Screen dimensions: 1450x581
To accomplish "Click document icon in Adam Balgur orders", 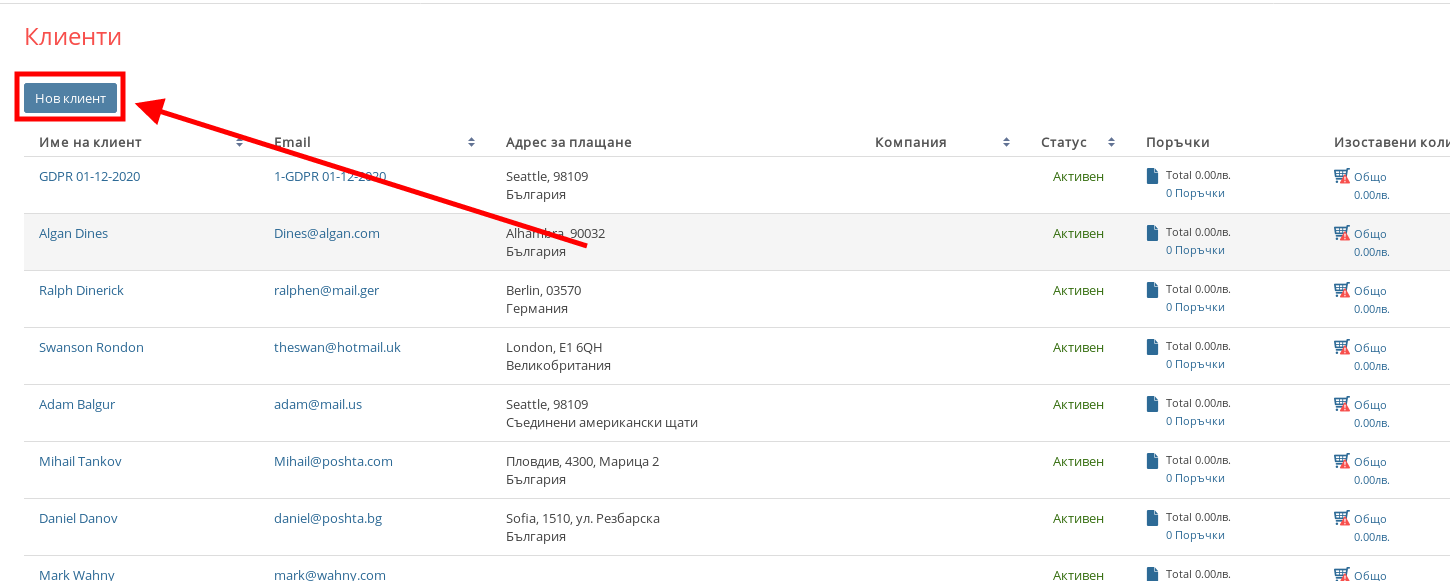I will [1152, 404].
